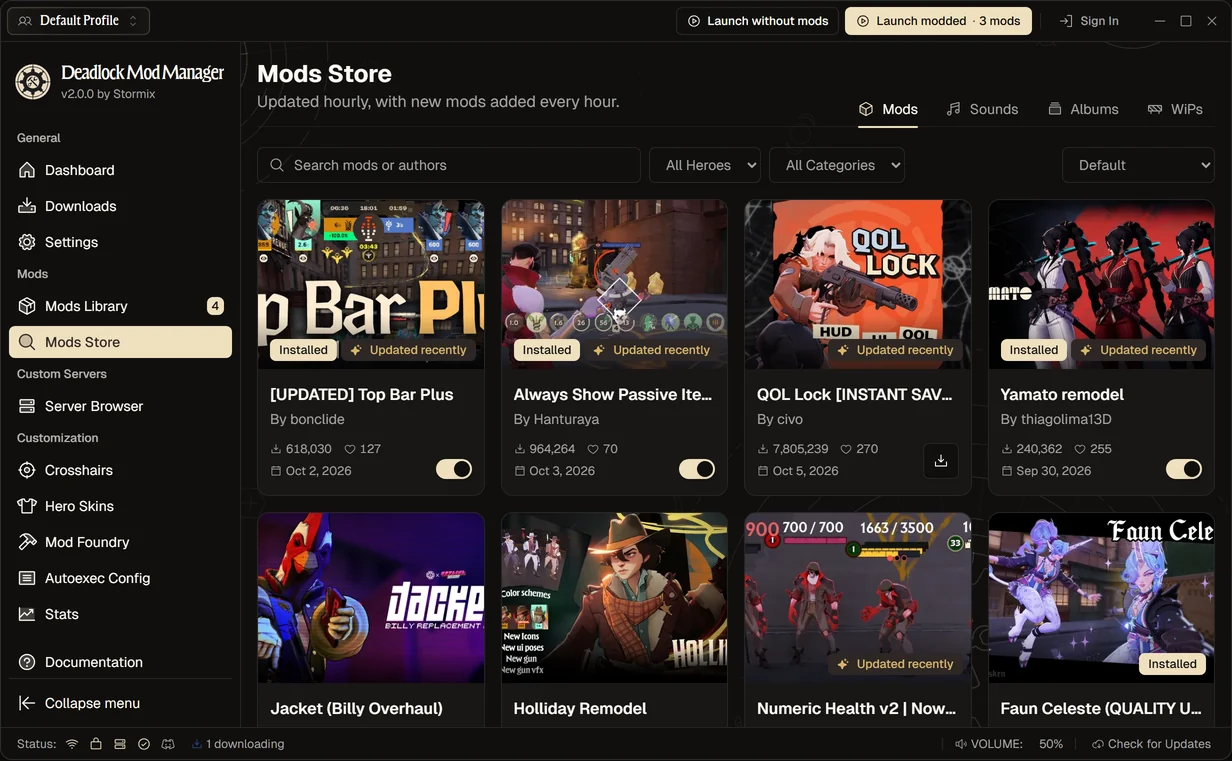Viewport: 1232px width, 761px height.
Task: Go to the Downloads section
Action: (120, 206)
